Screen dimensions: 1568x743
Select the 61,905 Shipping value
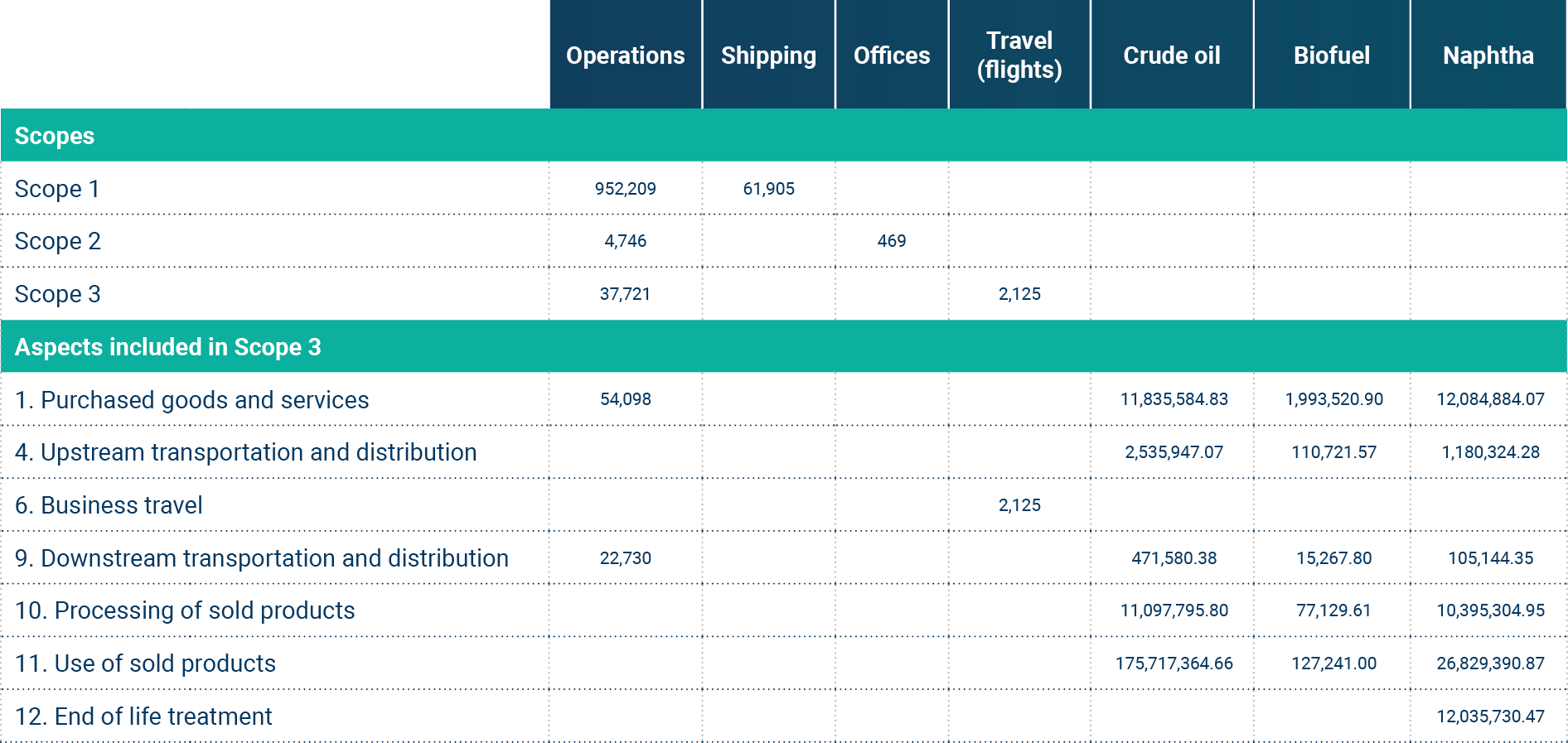point(768,189)
